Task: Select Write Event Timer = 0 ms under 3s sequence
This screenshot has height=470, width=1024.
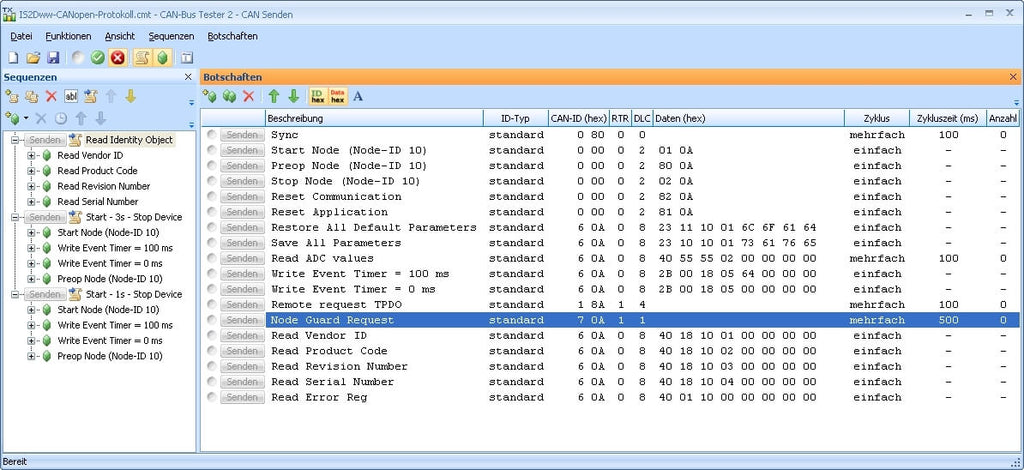Action: tap(110, 263)
